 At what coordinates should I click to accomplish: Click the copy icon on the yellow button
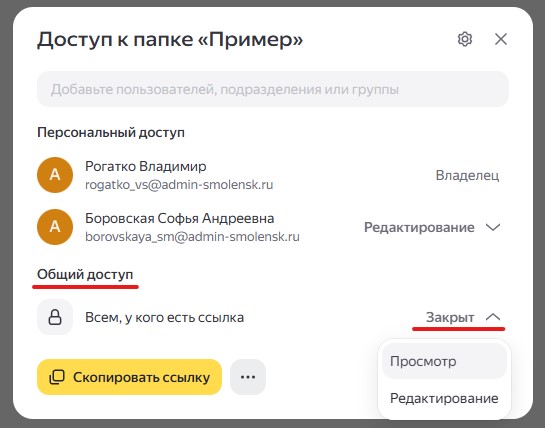(57, 377)
